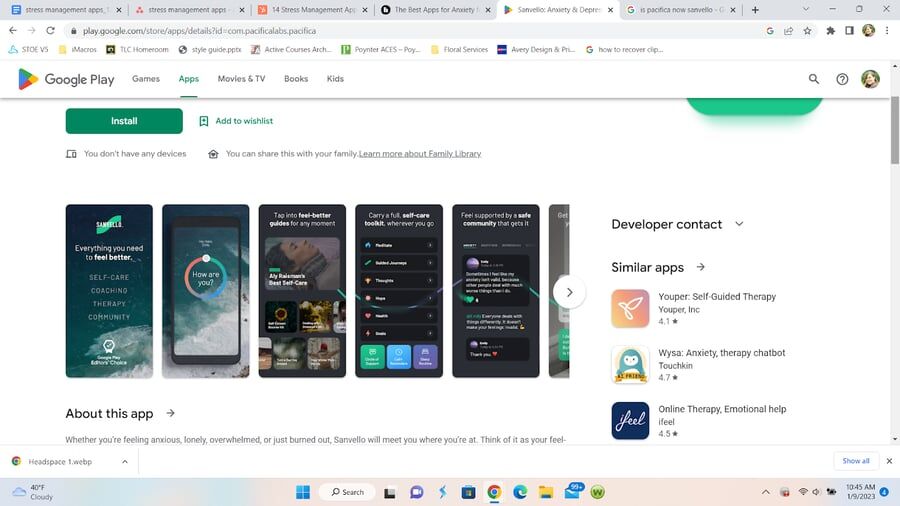This screenshot has width=900, height=506.
Task: Click Show all downloads
Action: [x=856, y=461]
